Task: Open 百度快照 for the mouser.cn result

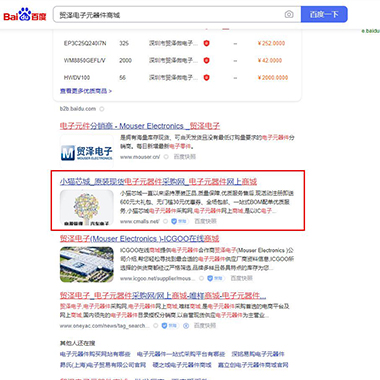Action: 185,157
